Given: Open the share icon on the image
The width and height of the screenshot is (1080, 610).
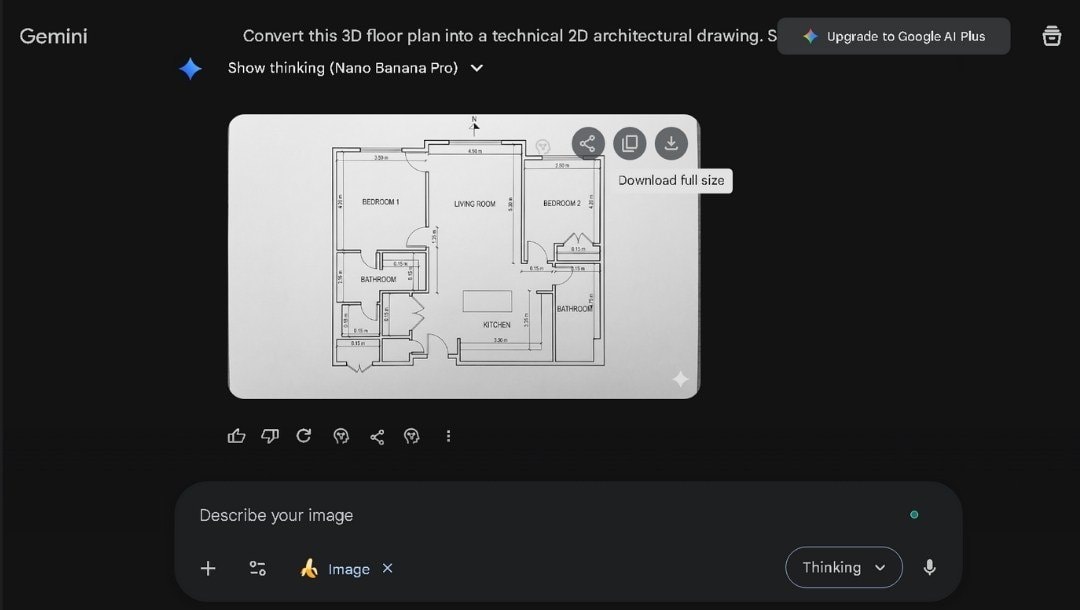Looking at the screenshot, I should [x=588, y=143].
